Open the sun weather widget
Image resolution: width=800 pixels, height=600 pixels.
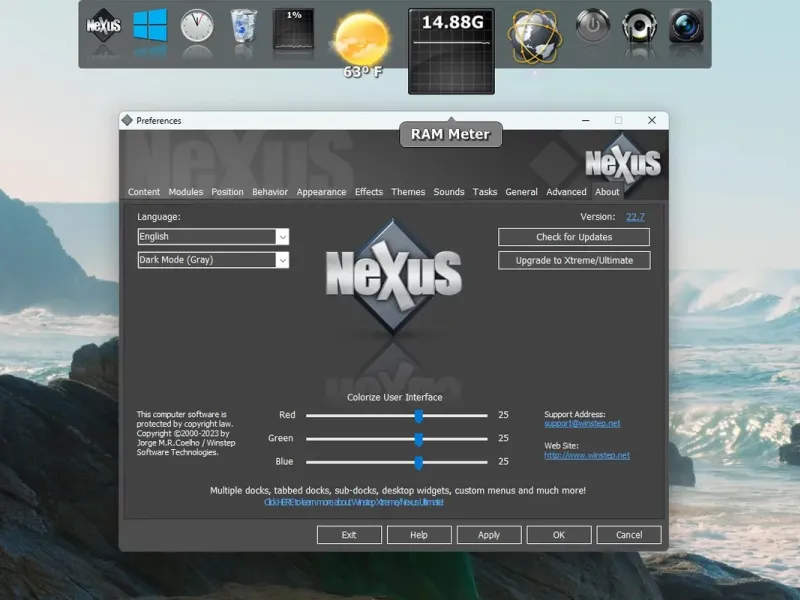[x=362, y=40]
